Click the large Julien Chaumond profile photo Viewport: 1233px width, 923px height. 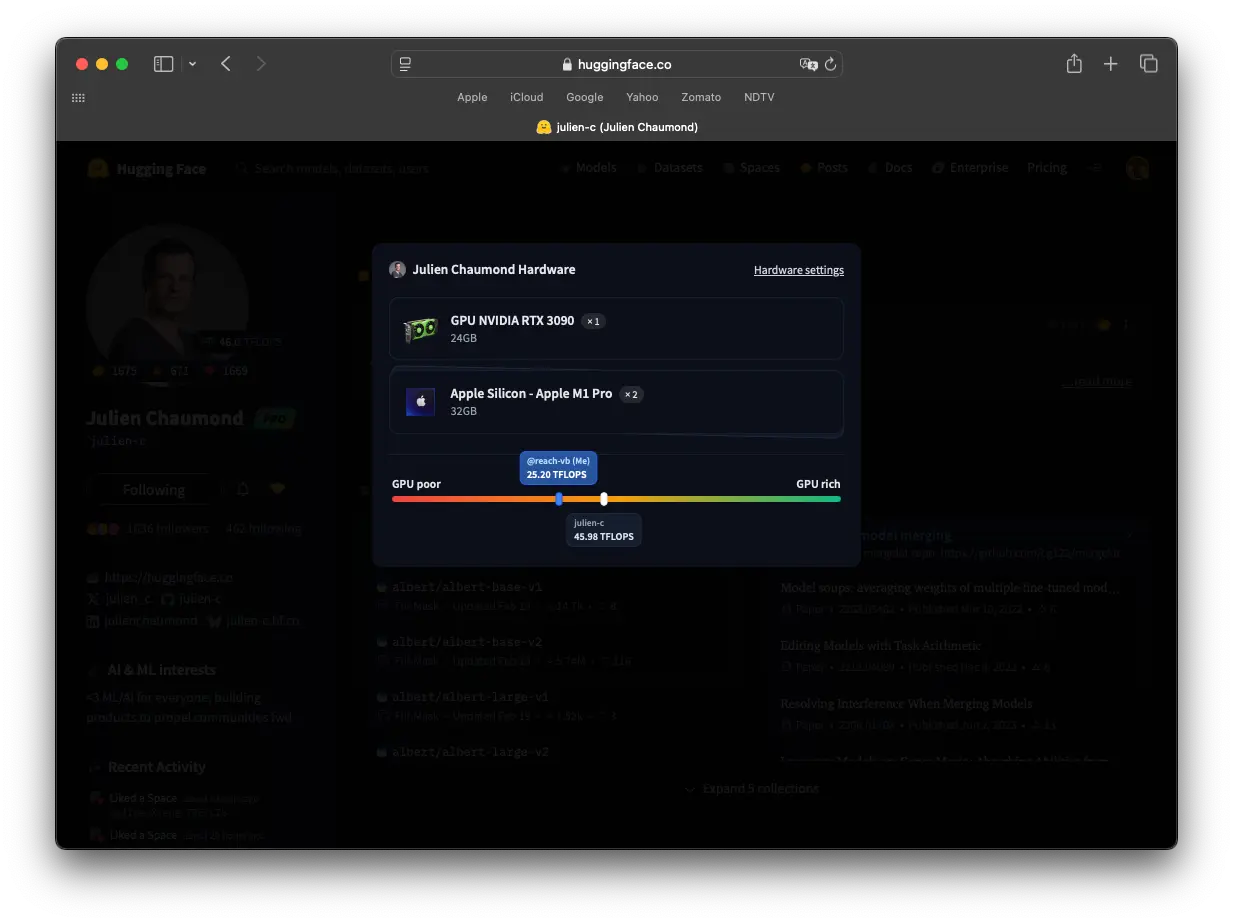[167, 303]
